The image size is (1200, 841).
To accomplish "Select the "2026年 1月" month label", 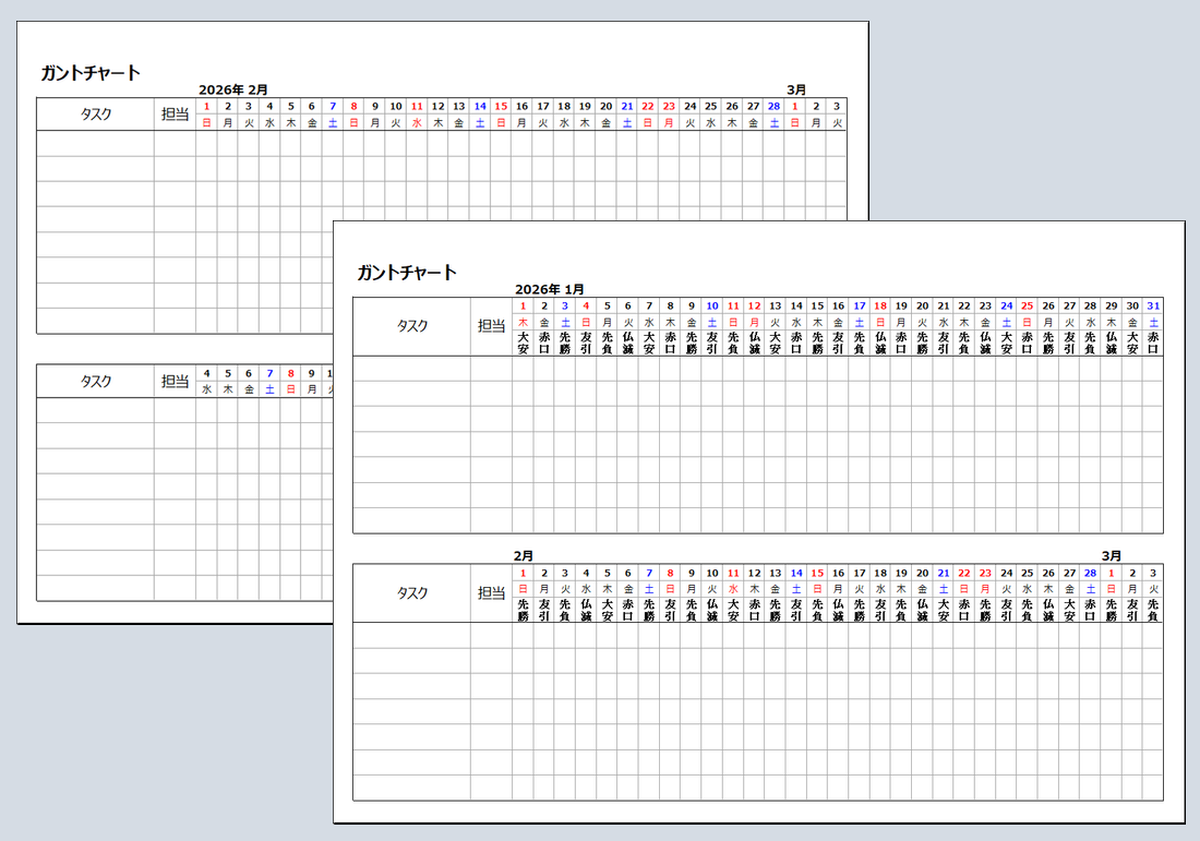I will 549,289.
